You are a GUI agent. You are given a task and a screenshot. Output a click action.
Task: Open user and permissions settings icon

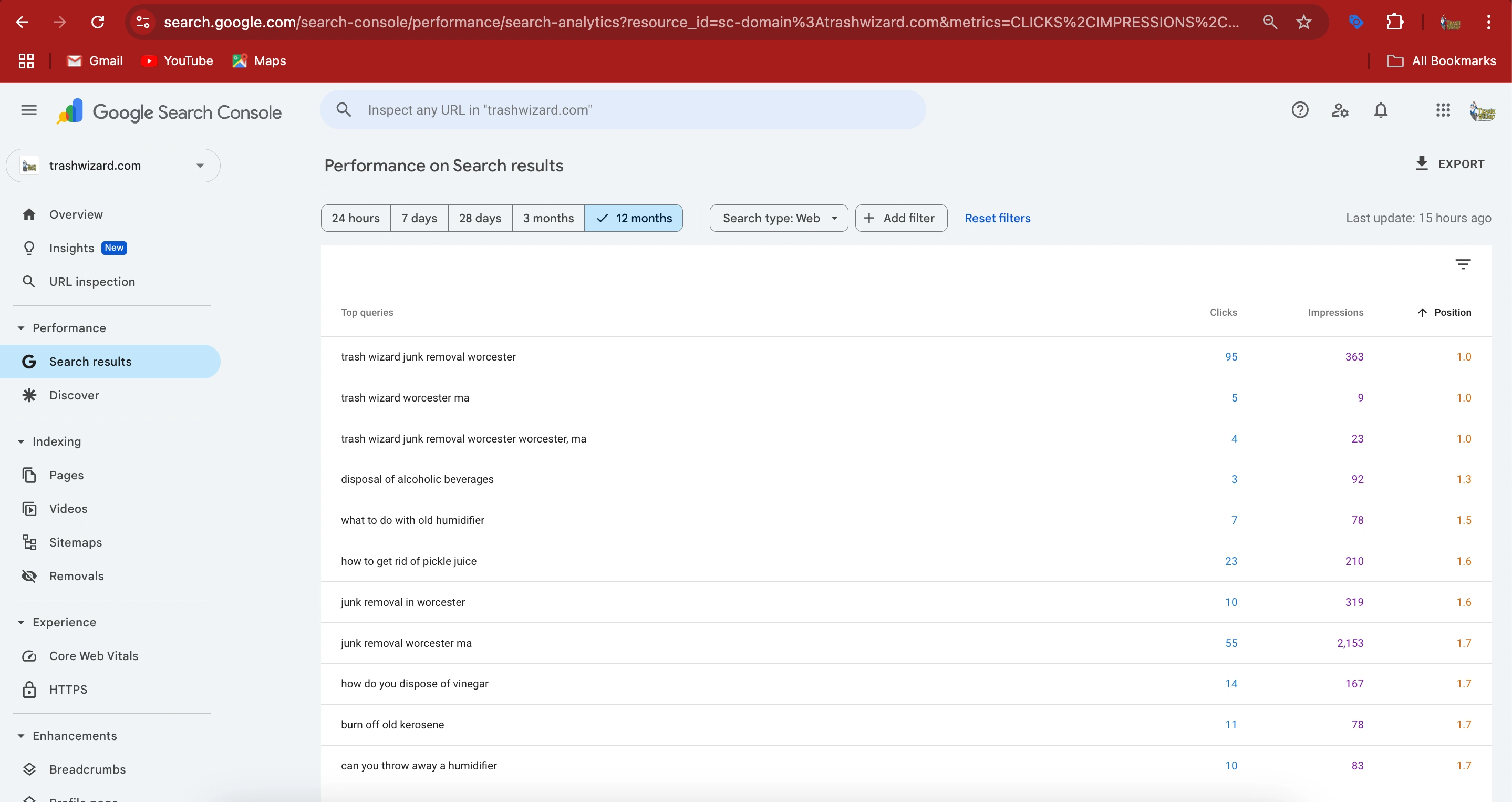click(1340, 110)
